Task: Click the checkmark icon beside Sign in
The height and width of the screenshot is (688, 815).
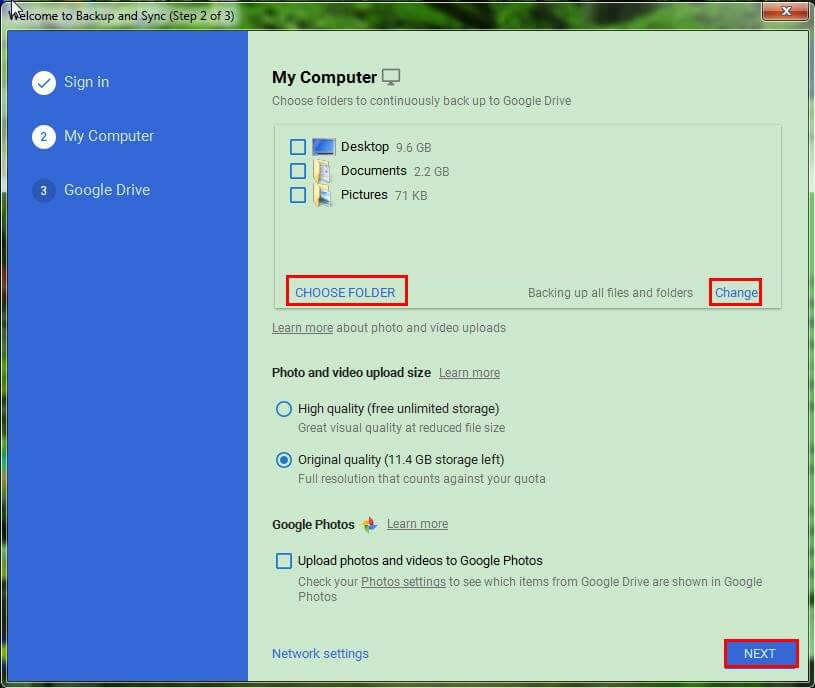Action: tap(44, 83)
